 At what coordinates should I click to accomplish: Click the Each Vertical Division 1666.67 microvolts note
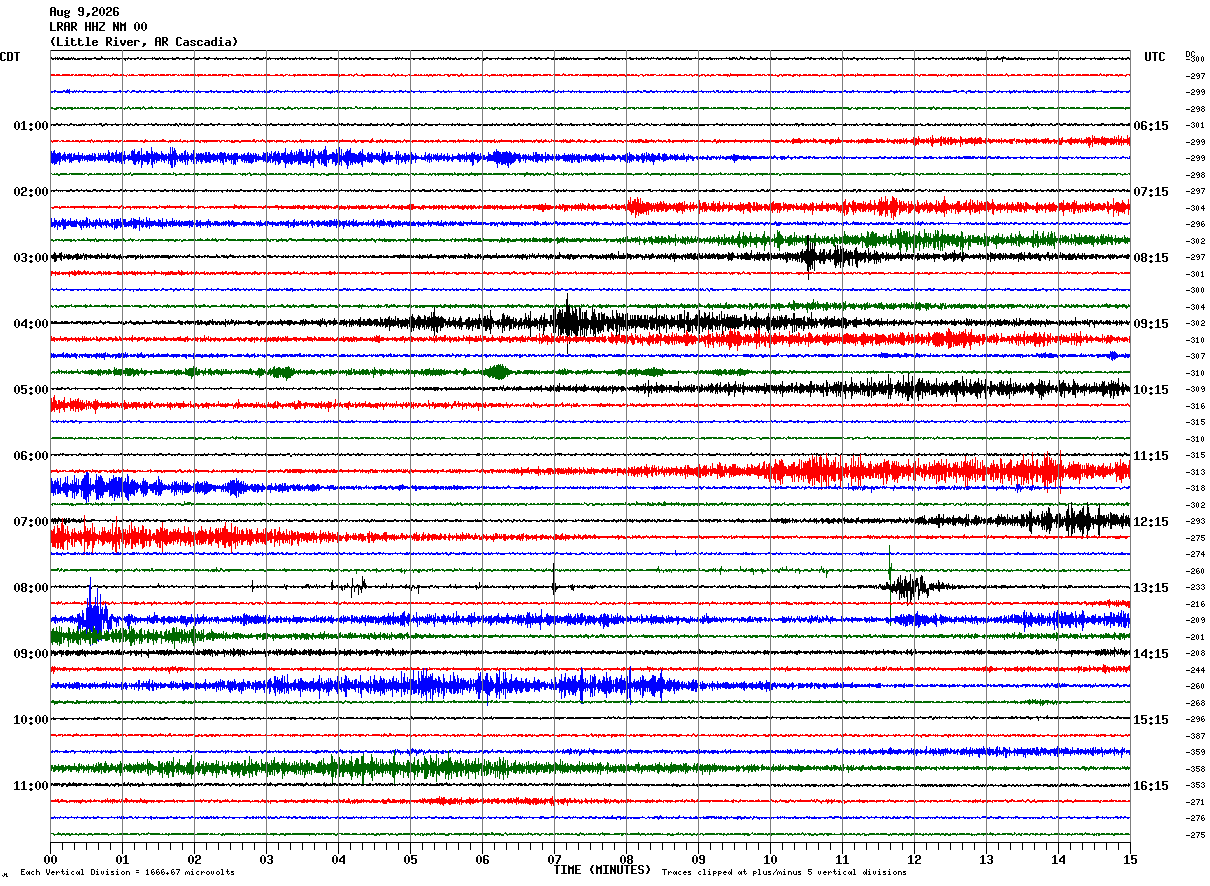(128, 873)
